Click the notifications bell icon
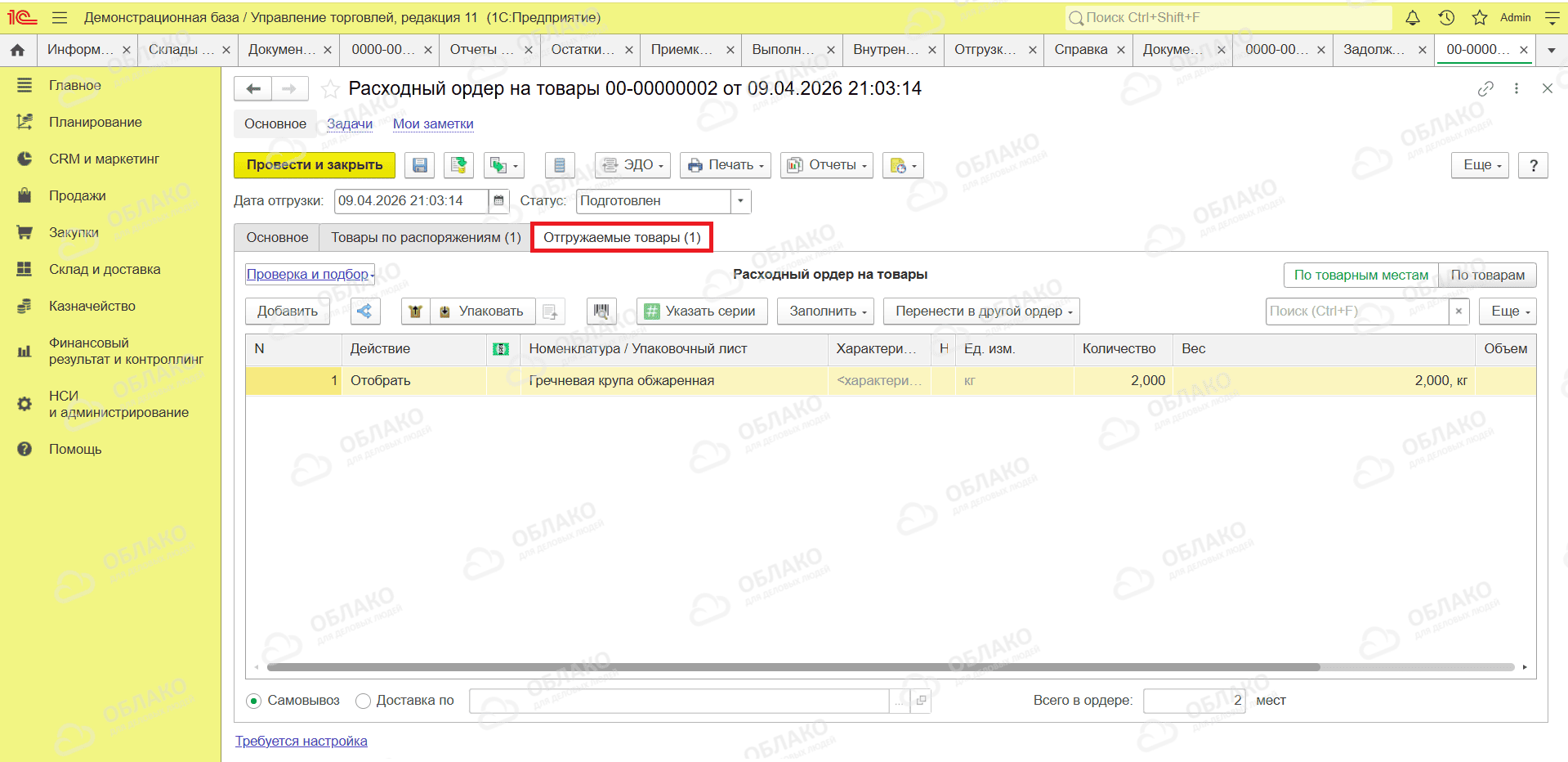1568x762 pixels. pos(1413,17)
